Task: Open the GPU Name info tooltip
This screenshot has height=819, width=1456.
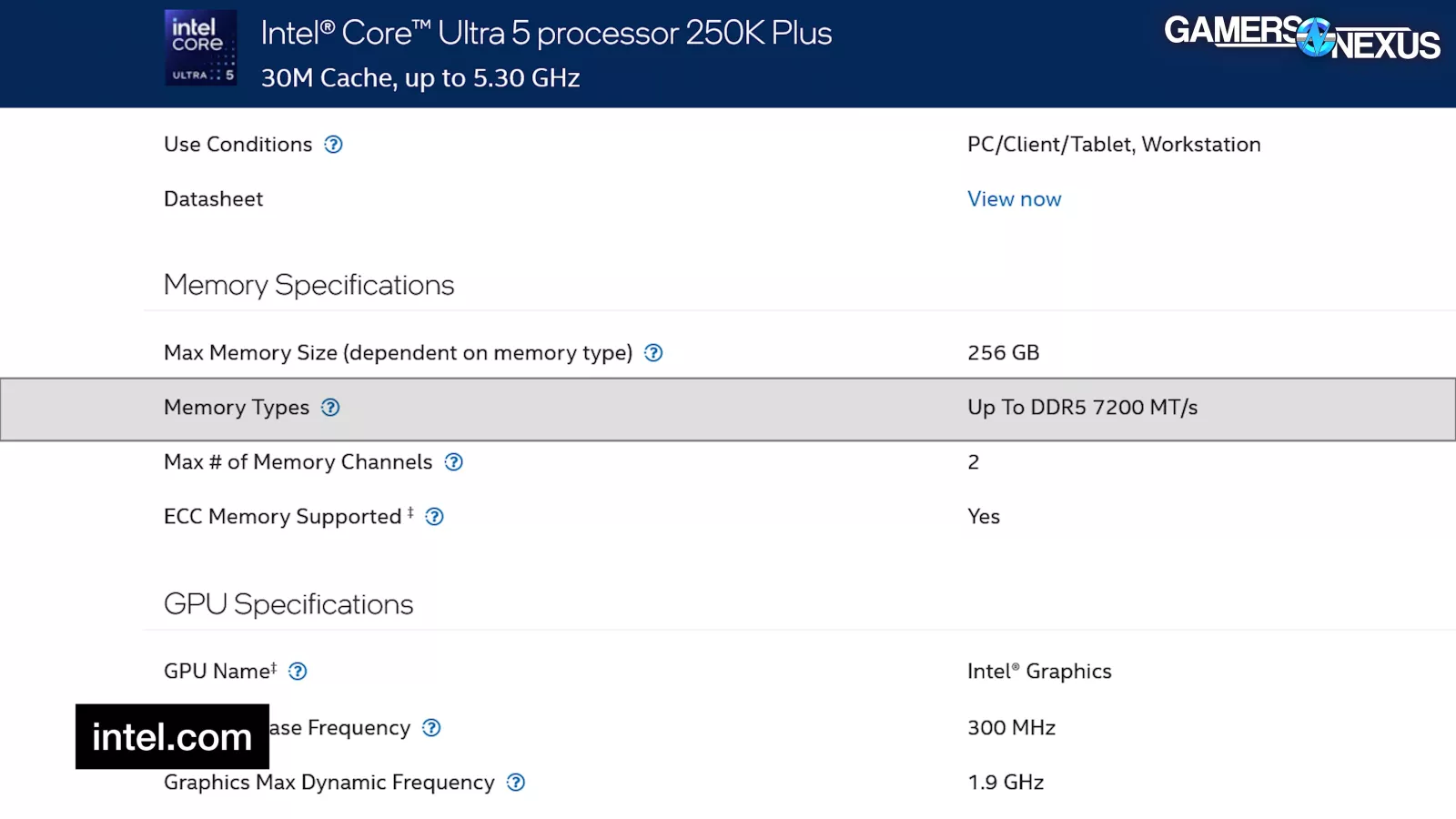Action: (x=298, y=672)
